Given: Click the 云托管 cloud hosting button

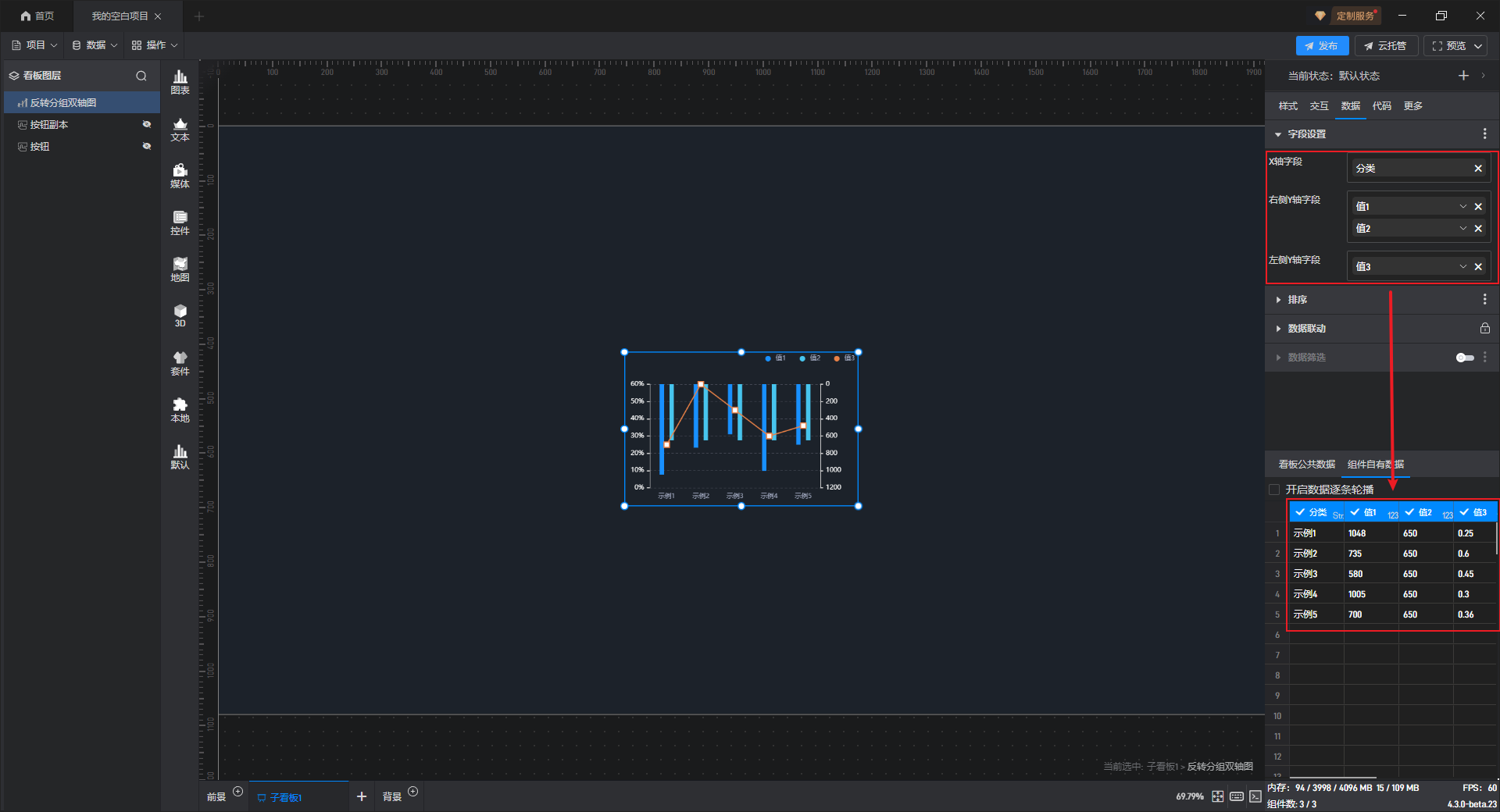Looking at the screenshot, I should tap(1386, 46).
